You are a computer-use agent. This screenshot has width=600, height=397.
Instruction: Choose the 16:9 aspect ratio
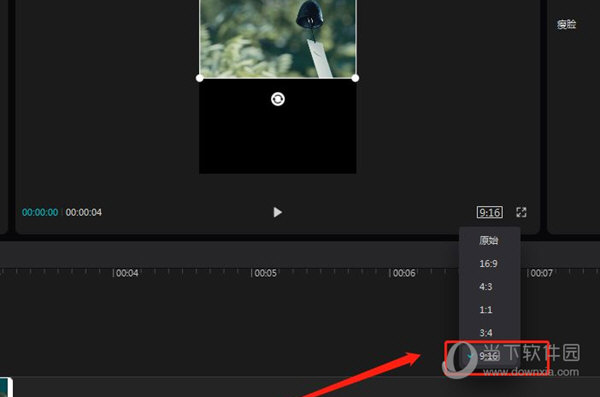488,264
